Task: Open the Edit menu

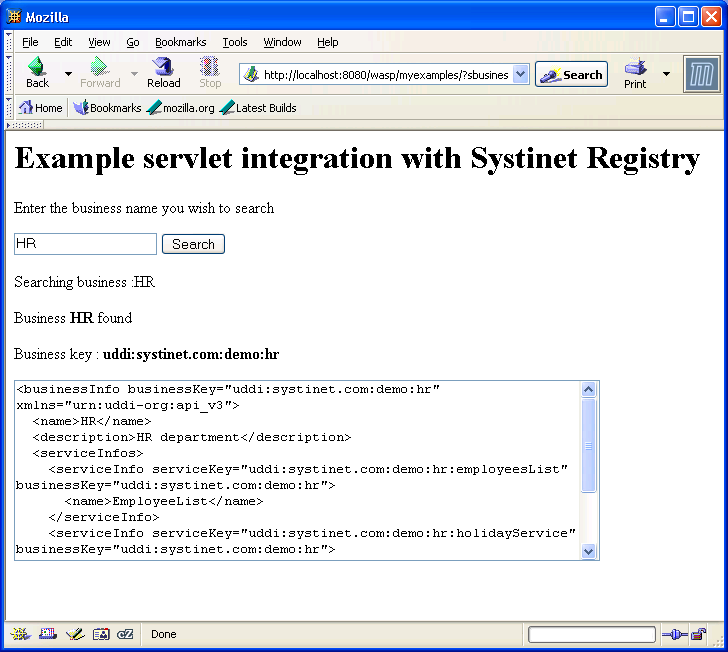Action: 63,42
